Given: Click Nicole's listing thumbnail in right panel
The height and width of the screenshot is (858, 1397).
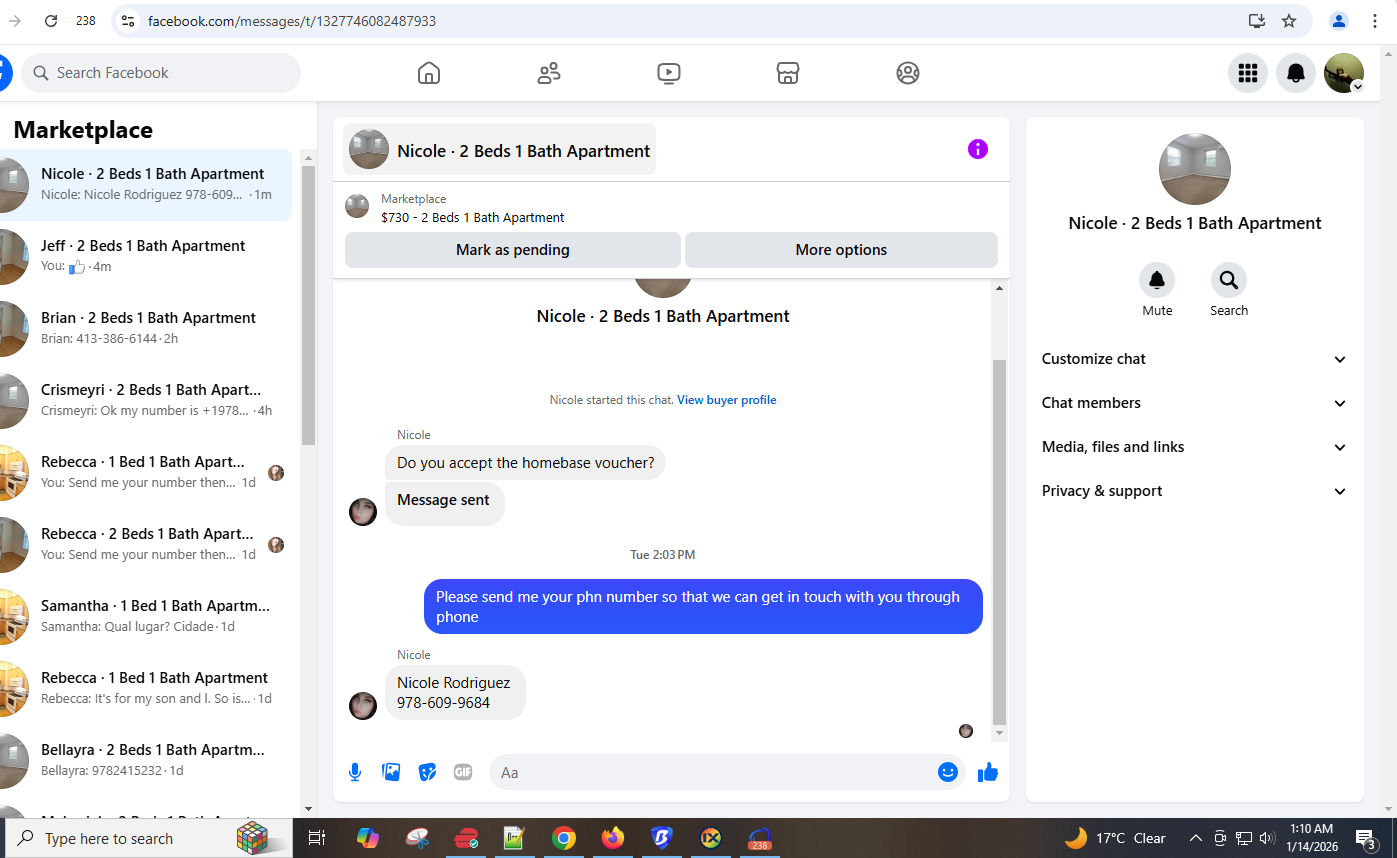Looking at the screenshot, I should [1194, 169].
